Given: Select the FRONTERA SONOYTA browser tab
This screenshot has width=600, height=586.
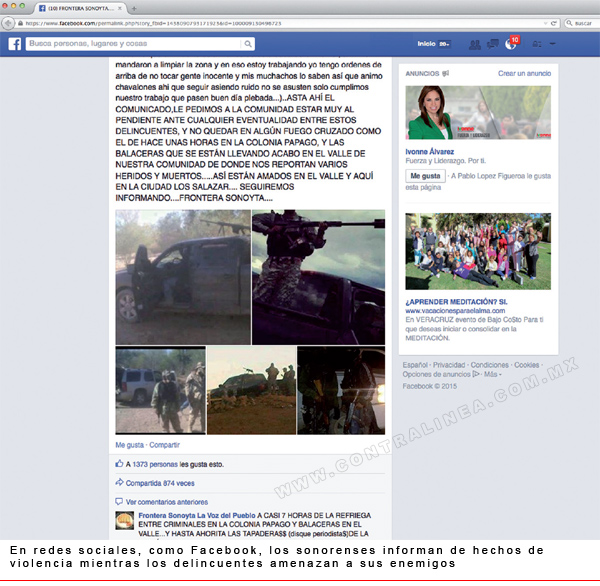Looking at the screenshot, I should click(x=81, y=8).
